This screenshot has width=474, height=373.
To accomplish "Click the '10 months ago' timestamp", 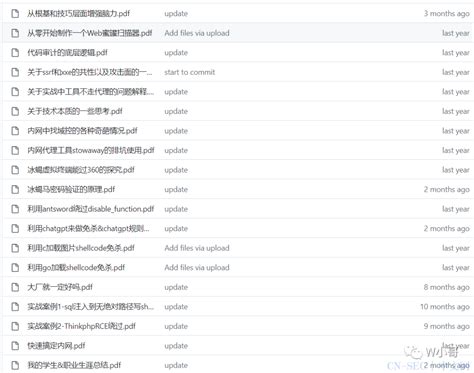I will (445, 307).
